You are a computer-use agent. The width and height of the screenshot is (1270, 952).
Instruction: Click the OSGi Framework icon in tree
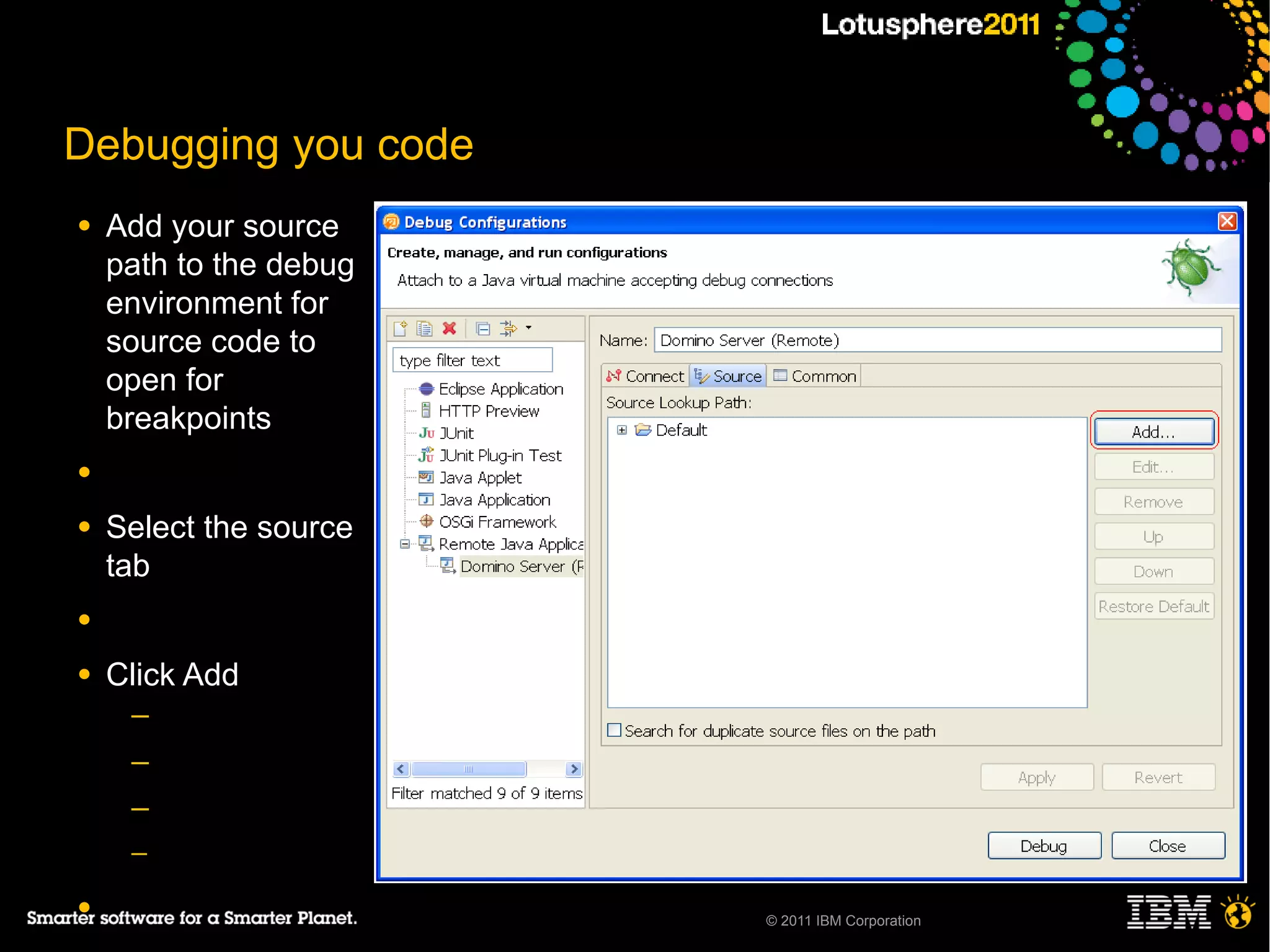click(x=426, y=521)
